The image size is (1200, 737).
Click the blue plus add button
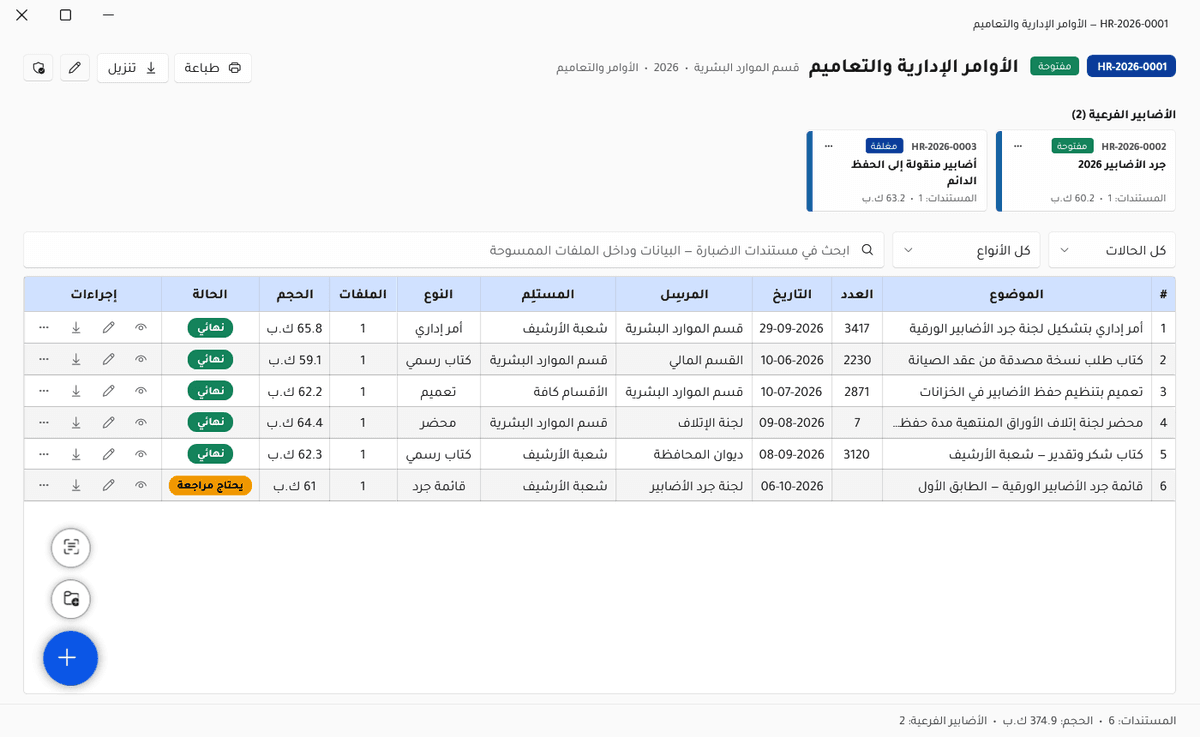[x=70, y=658]
